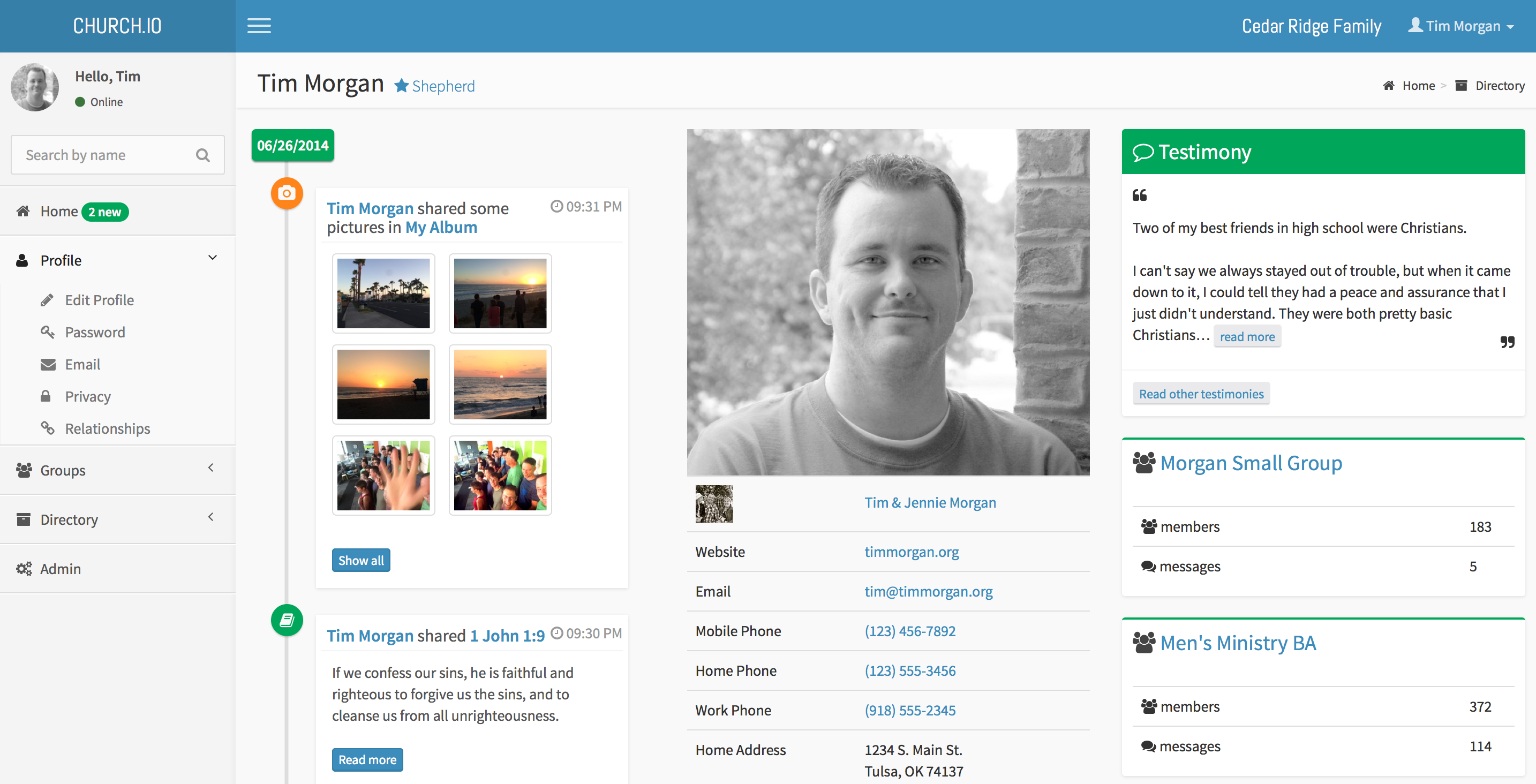Click the Show all pictures button
Image resolution: width=1536 pixels, height=784 pixels.
click(361, 561)
